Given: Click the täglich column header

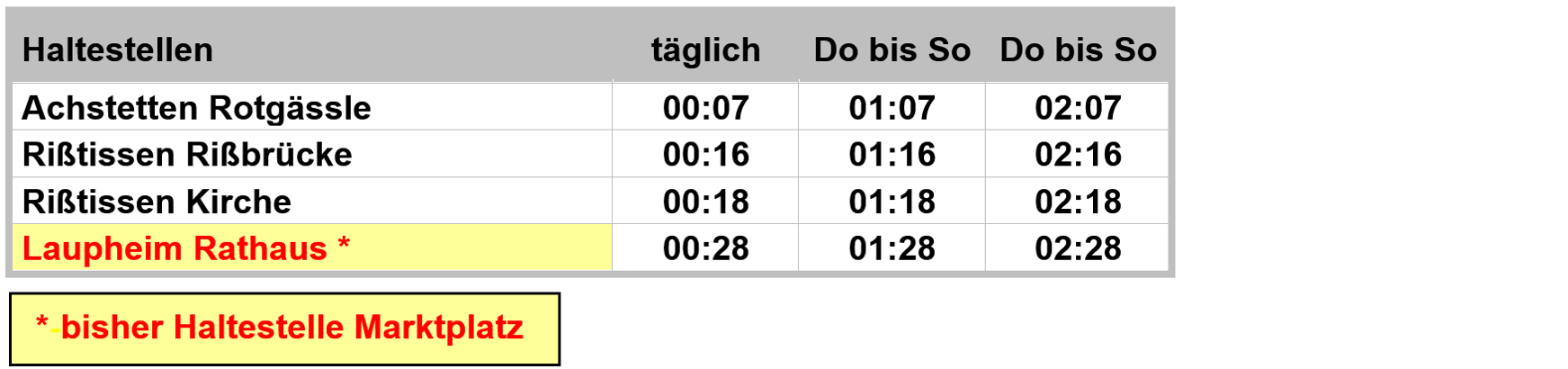Looking at the screenshot, I should (x=706, y=50).
